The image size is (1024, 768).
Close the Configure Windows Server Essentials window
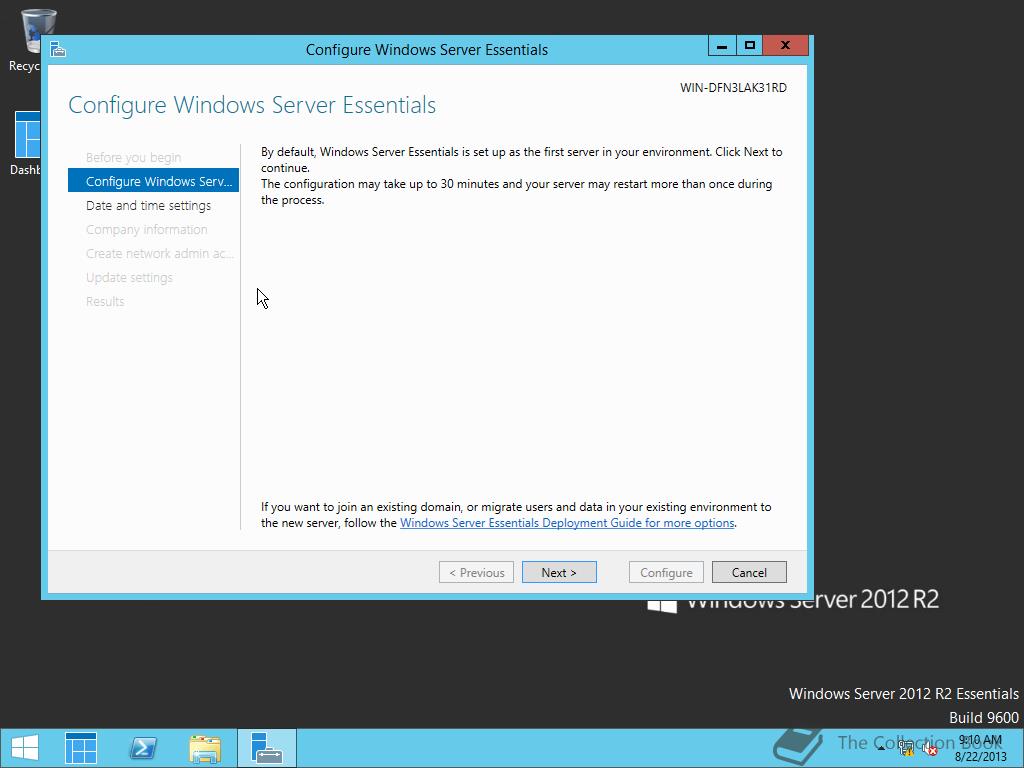click(x=786, y=46)
